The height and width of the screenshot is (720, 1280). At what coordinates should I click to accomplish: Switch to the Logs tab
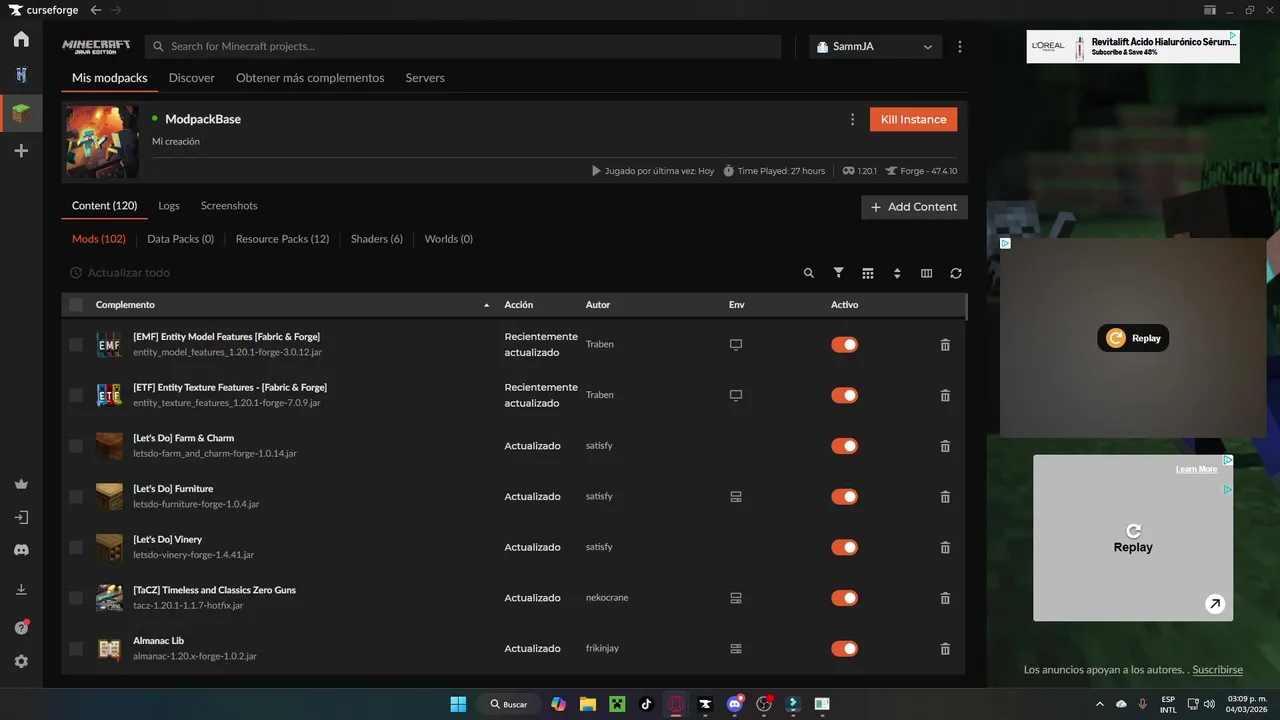click(169, 206)
